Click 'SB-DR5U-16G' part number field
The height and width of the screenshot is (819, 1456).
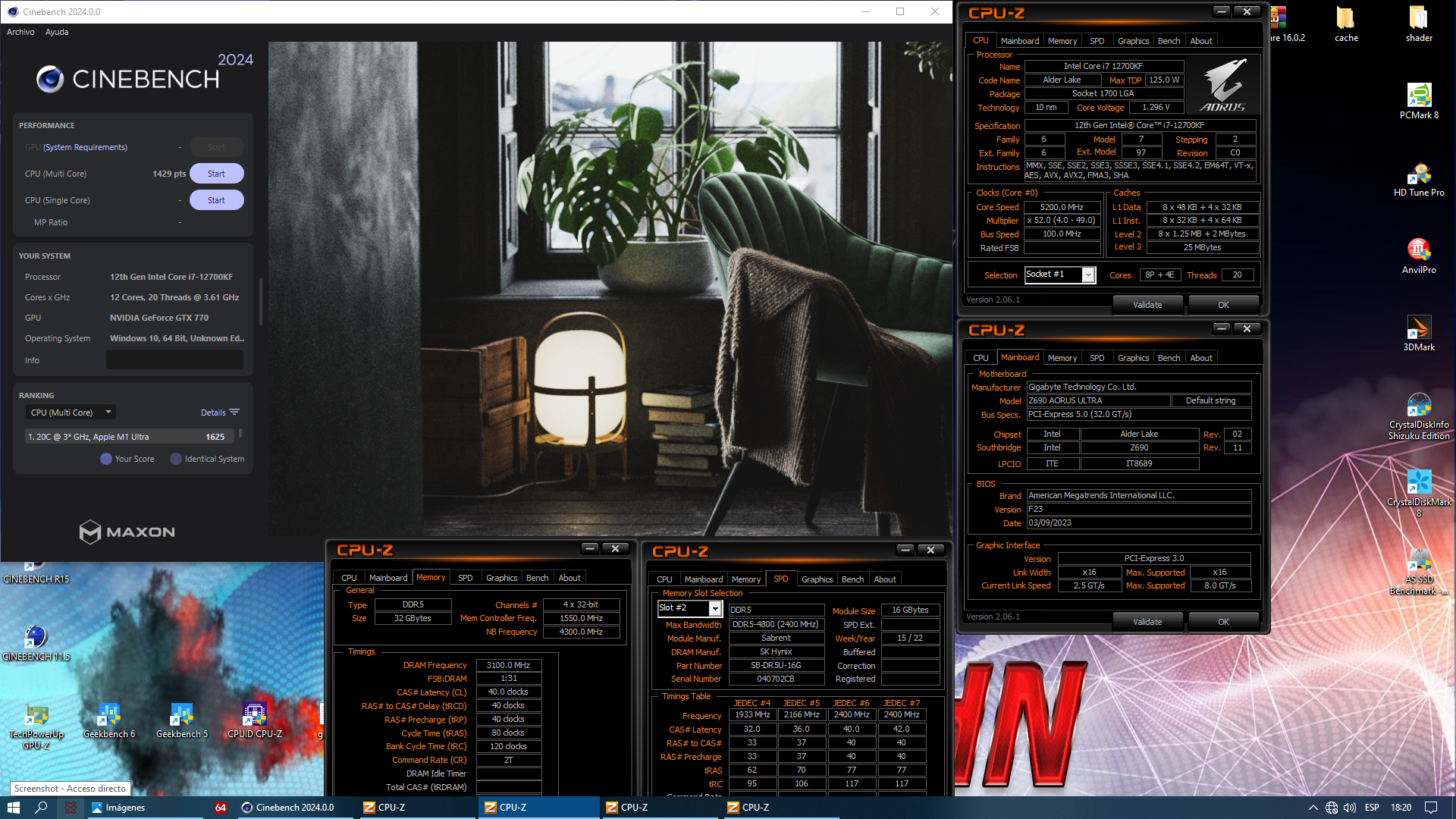776,665
